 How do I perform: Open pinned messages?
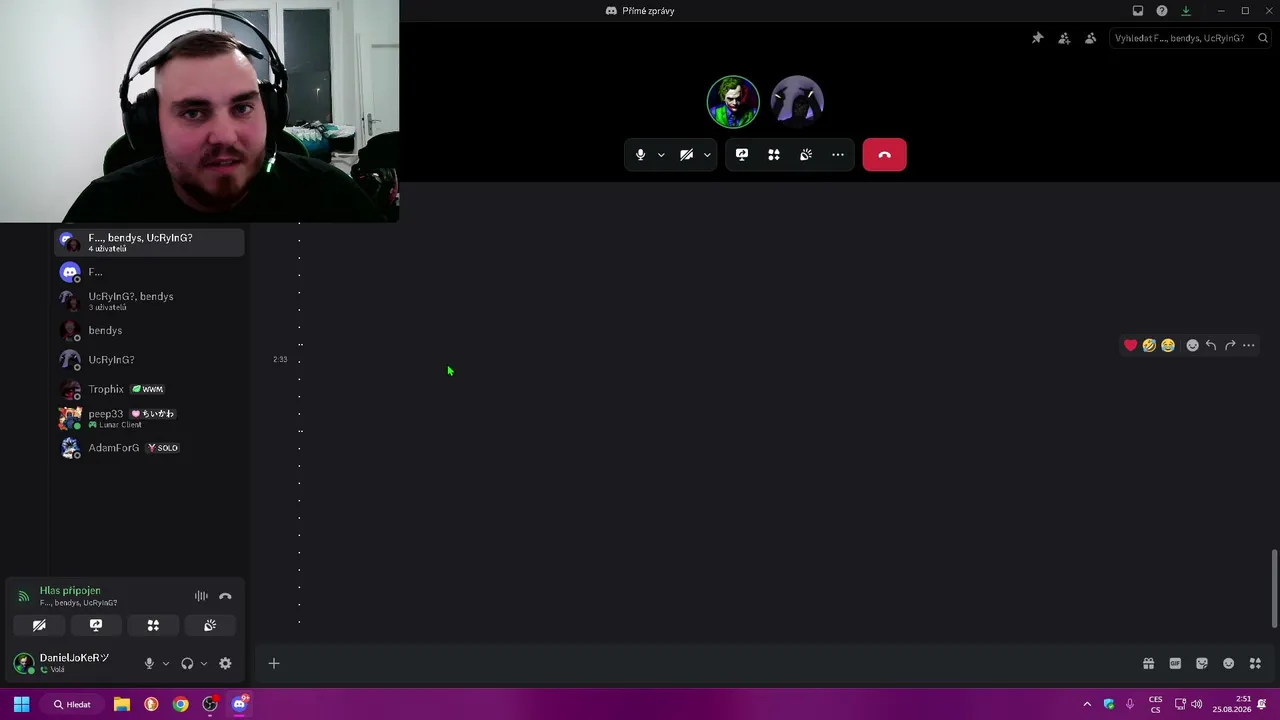(x=1038, y=38)
